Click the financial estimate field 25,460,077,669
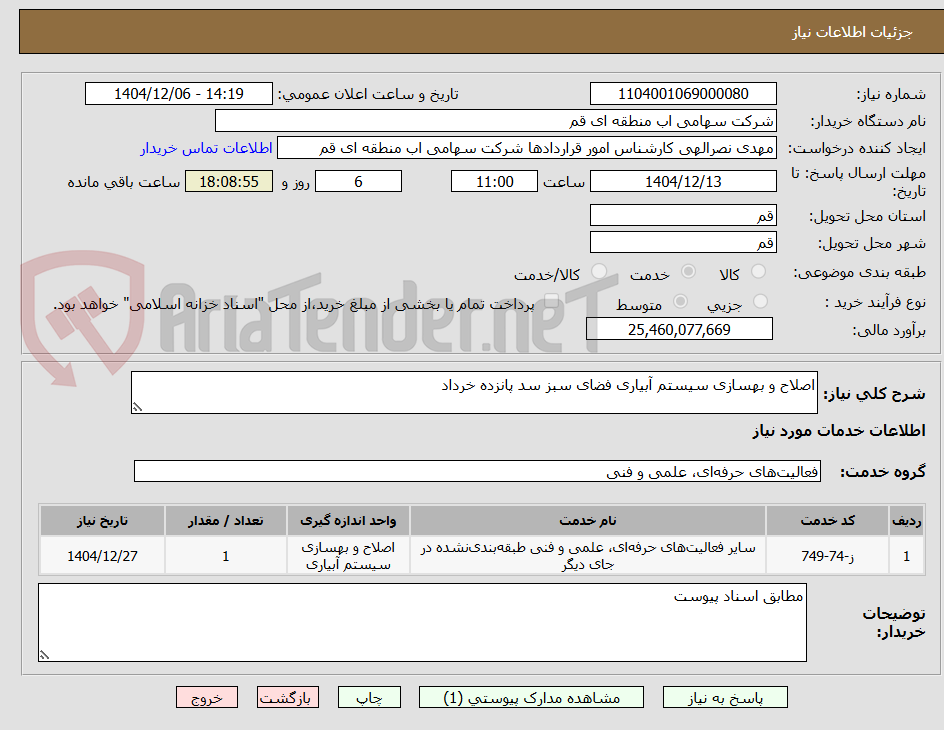Viewport: 944px width, 730px height. click(679, 329)
